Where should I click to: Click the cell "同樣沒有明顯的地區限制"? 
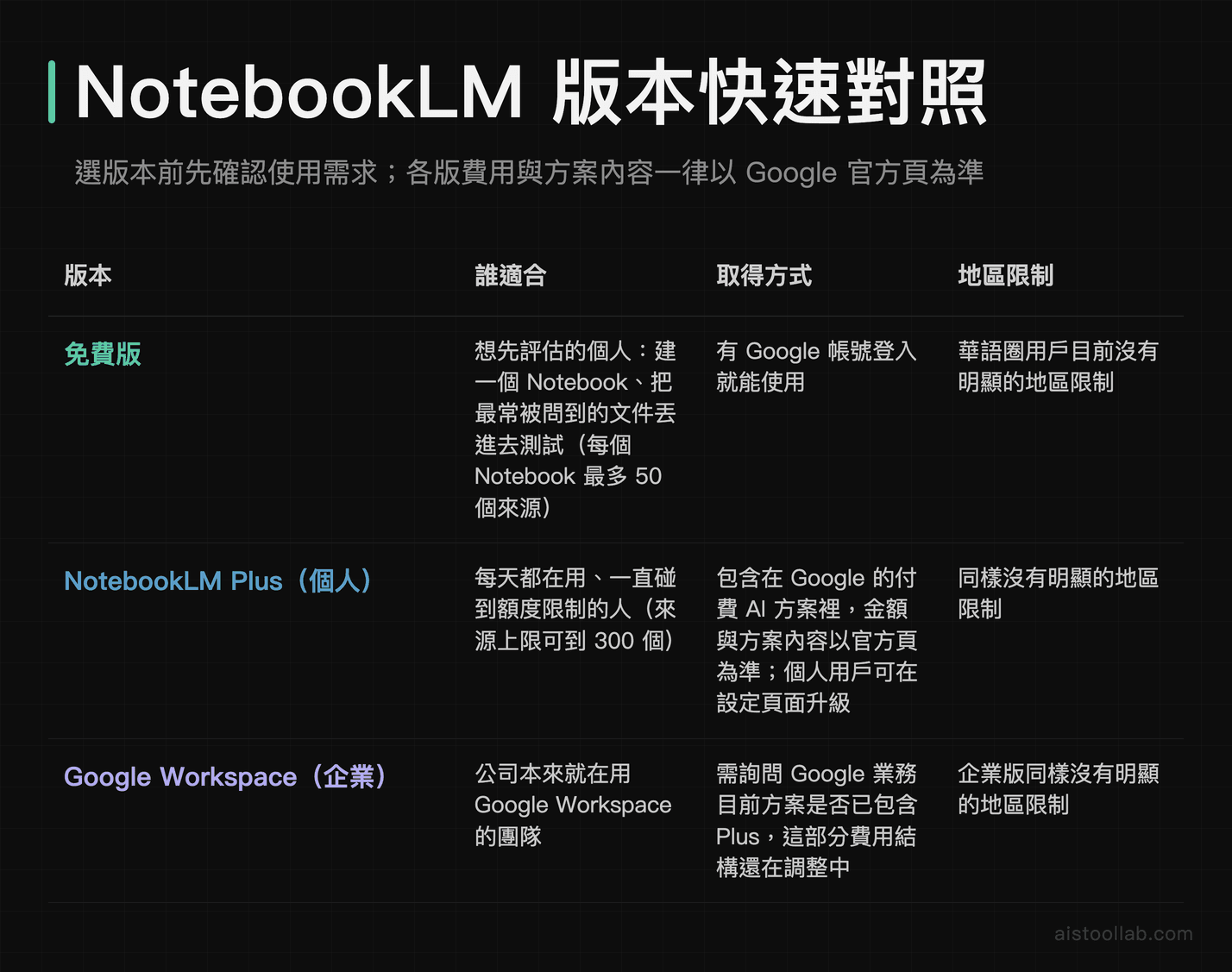(1058, 593)
